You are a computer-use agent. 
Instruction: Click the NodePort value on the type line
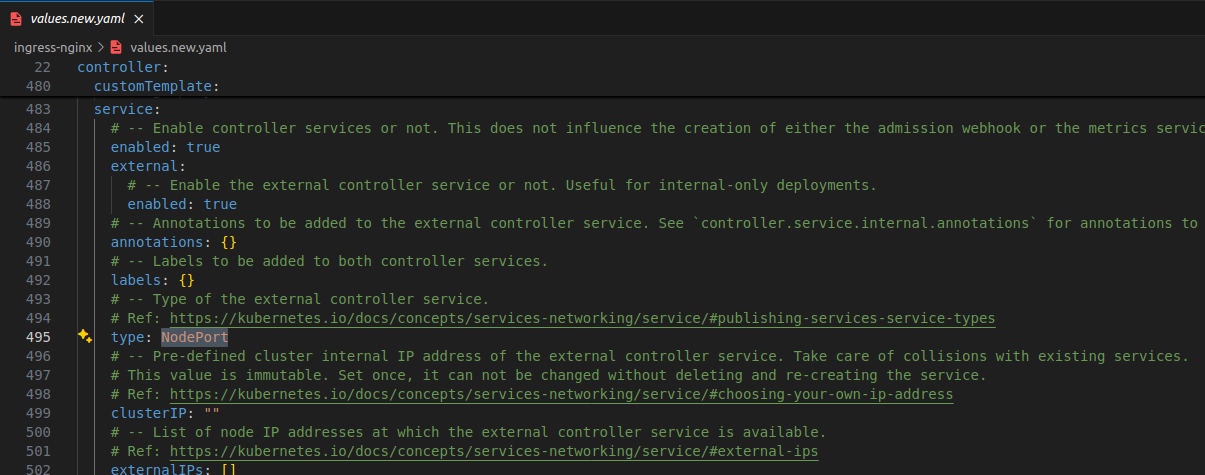coord(194,337)
